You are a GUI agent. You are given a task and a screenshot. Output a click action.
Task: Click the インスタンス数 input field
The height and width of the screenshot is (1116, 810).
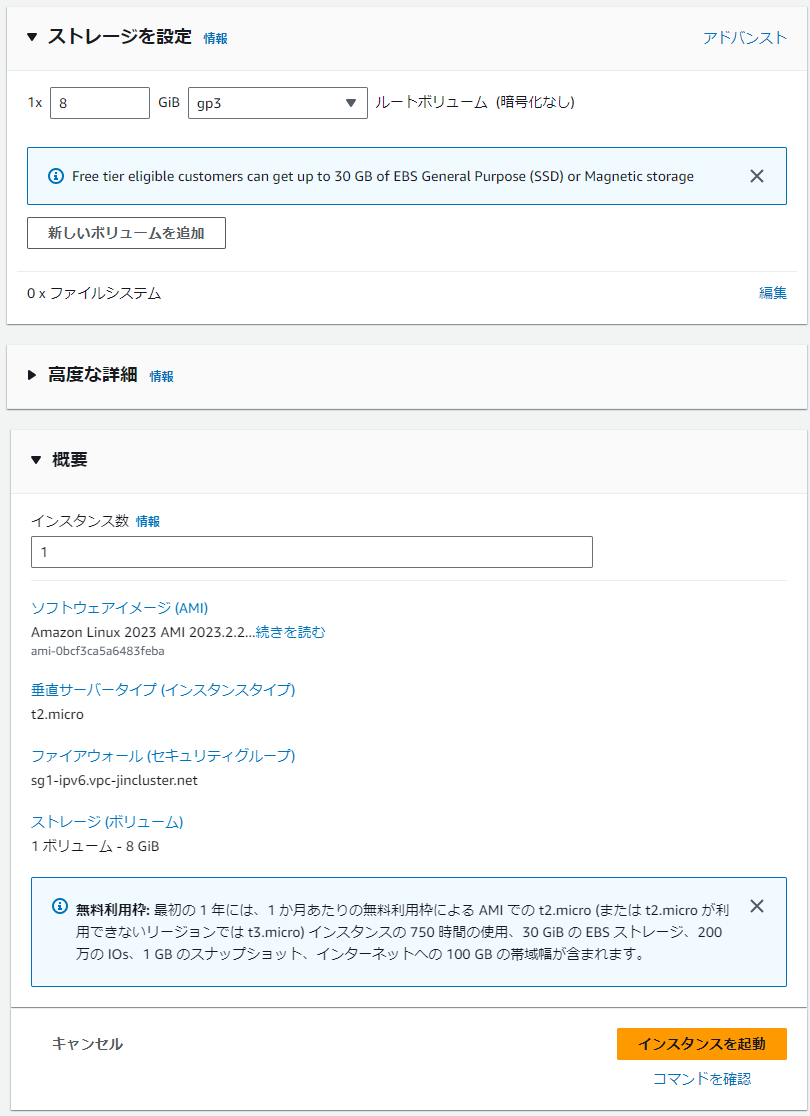click(x=311, y=552)
